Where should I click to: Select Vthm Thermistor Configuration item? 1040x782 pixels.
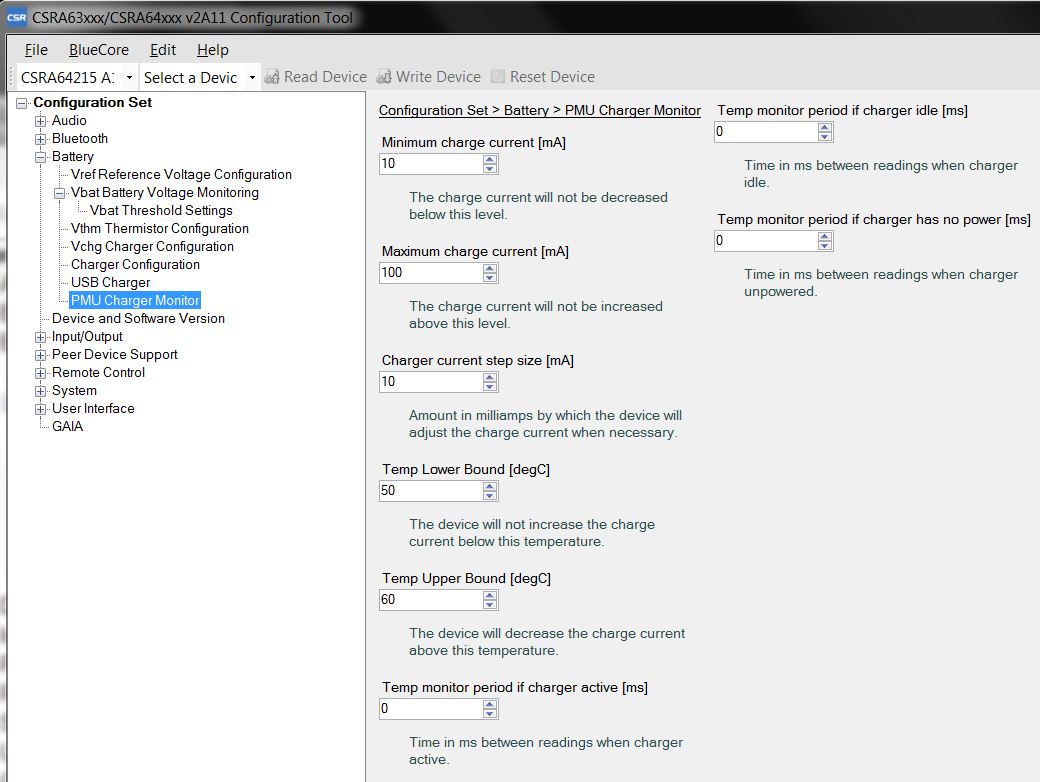159,229
